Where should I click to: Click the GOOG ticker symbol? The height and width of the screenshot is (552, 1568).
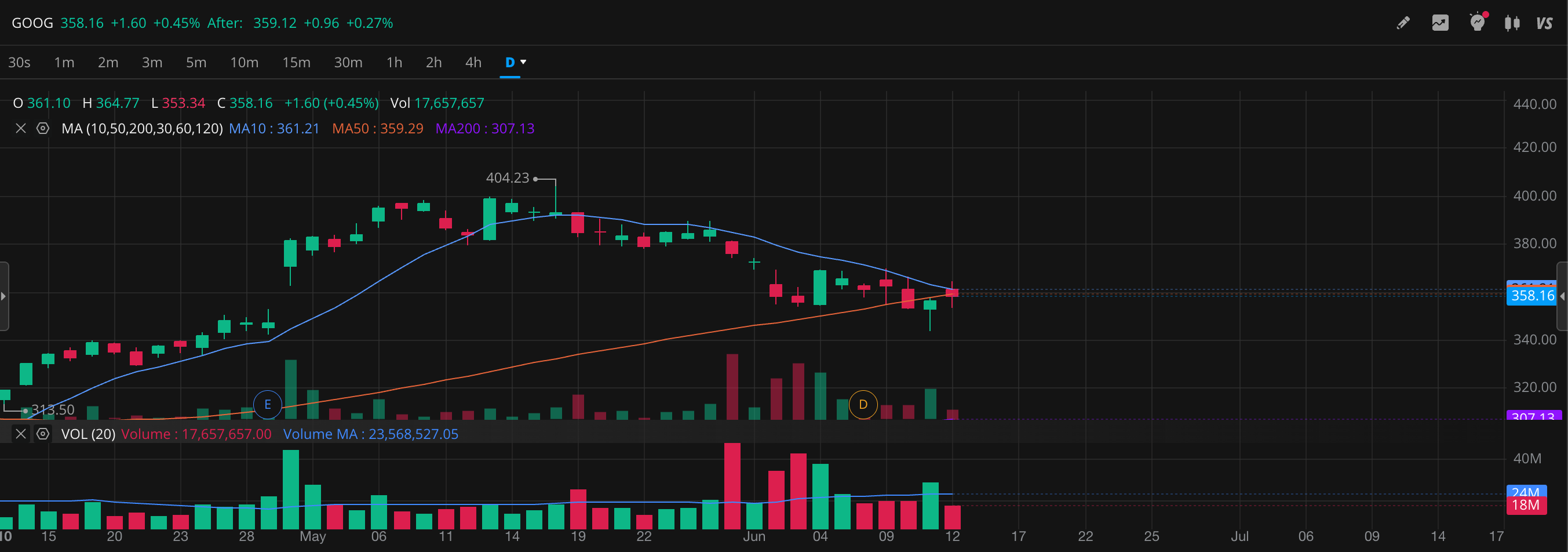(x=32, y=23)
